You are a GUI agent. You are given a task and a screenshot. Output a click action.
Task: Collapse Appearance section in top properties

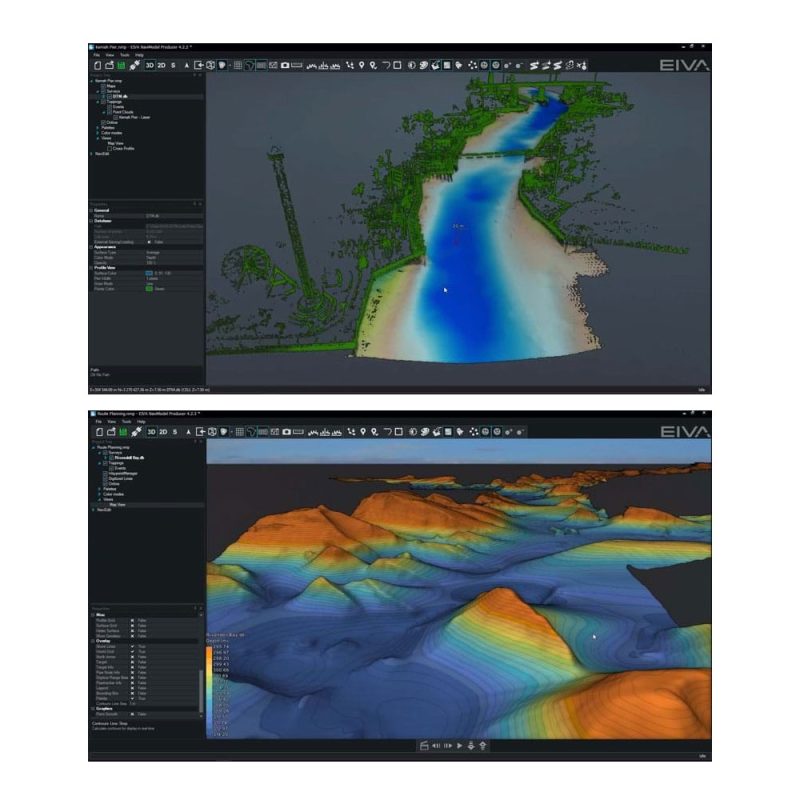coord(92,247)
